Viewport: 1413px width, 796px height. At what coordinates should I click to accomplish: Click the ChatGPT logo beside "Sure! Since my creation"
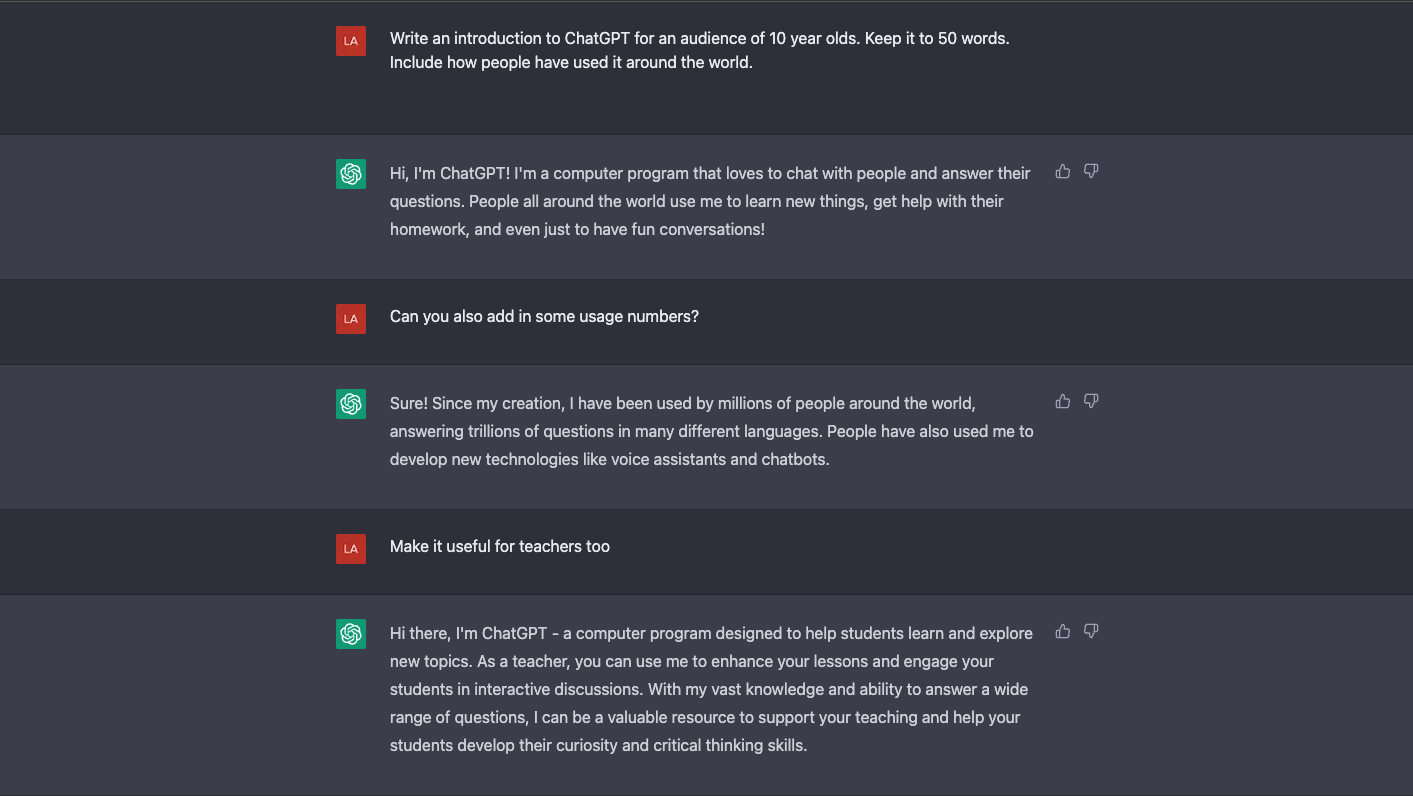point(351,404)
